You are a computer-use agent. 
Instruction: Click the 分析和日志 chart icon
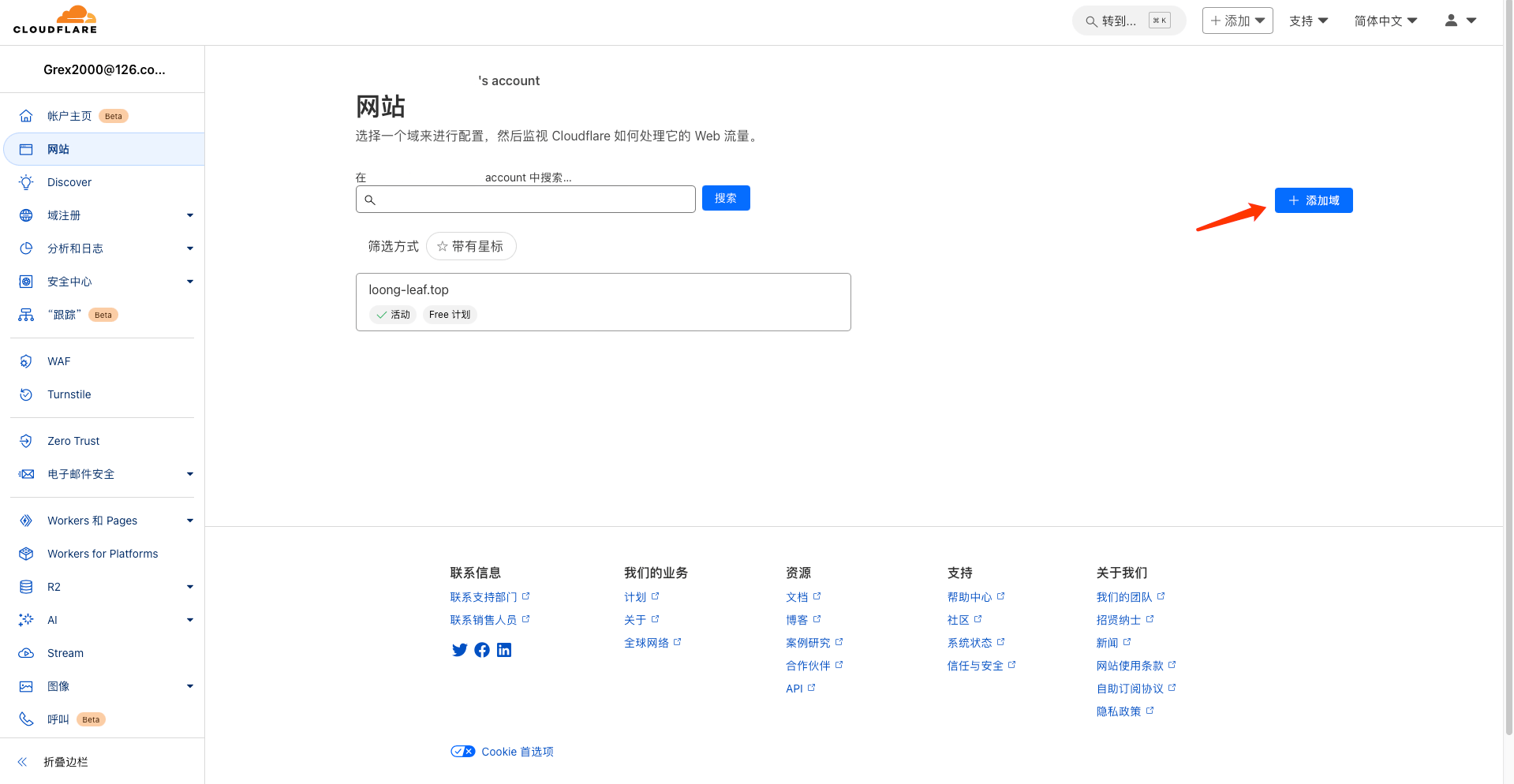pos(26,248)
